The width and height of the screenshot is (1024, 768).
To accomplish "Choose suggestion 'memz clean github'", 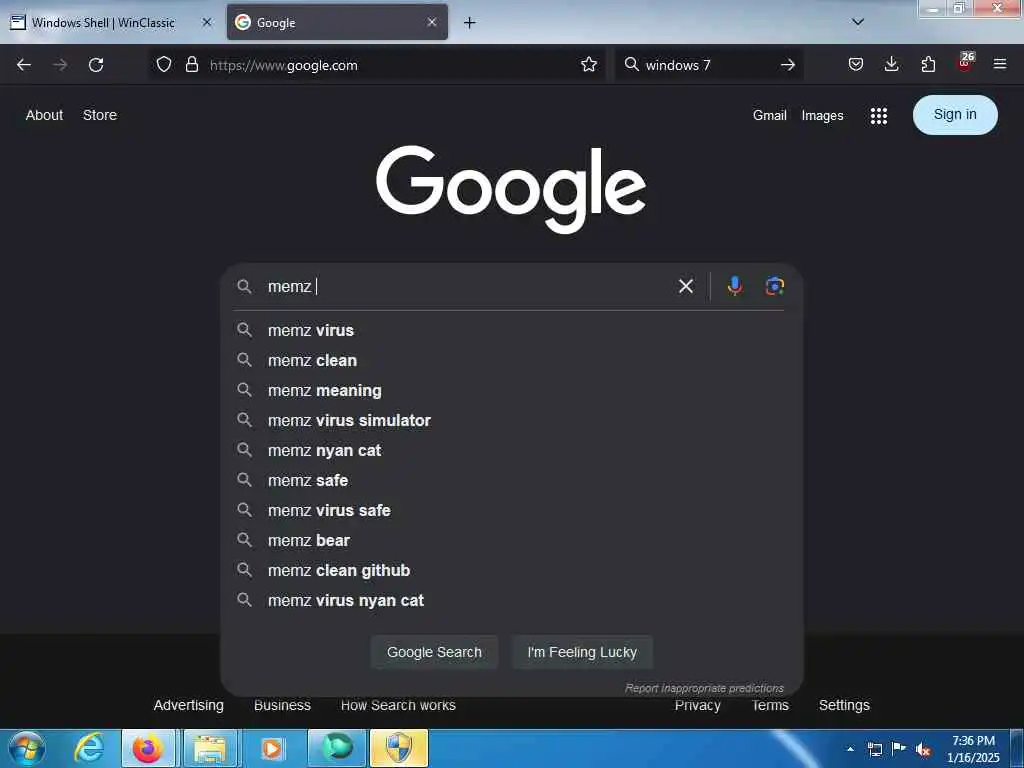I will [x=511, y=571].
